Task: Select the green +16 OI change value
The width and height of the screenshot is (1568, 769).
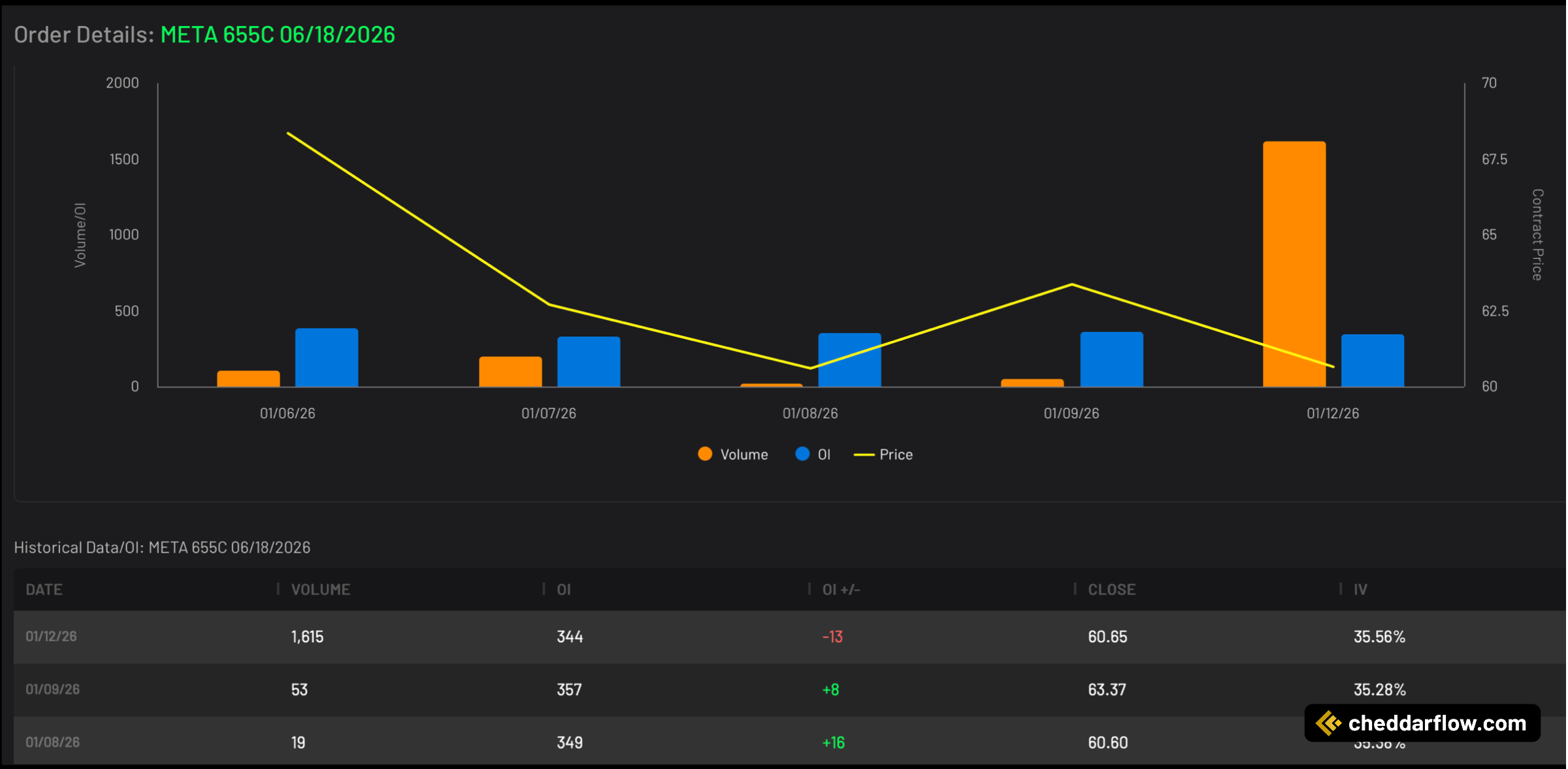Action: (833, 742)
